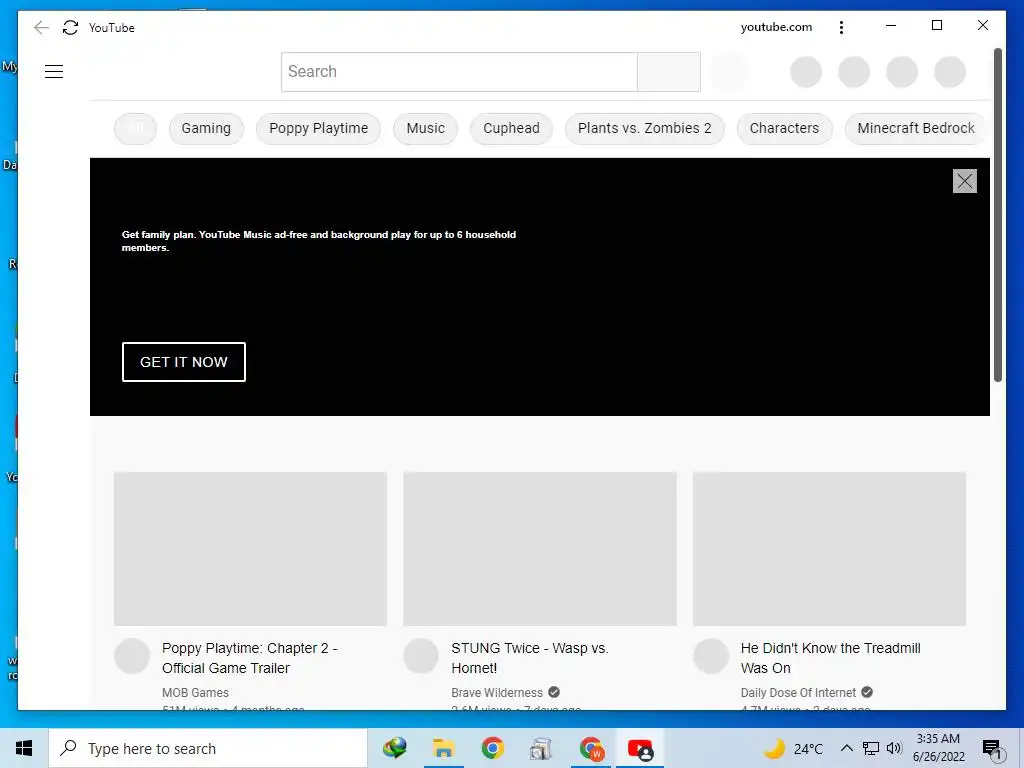
Task: Click Brave Wilderness channel avatar
Action: [421, 656]
